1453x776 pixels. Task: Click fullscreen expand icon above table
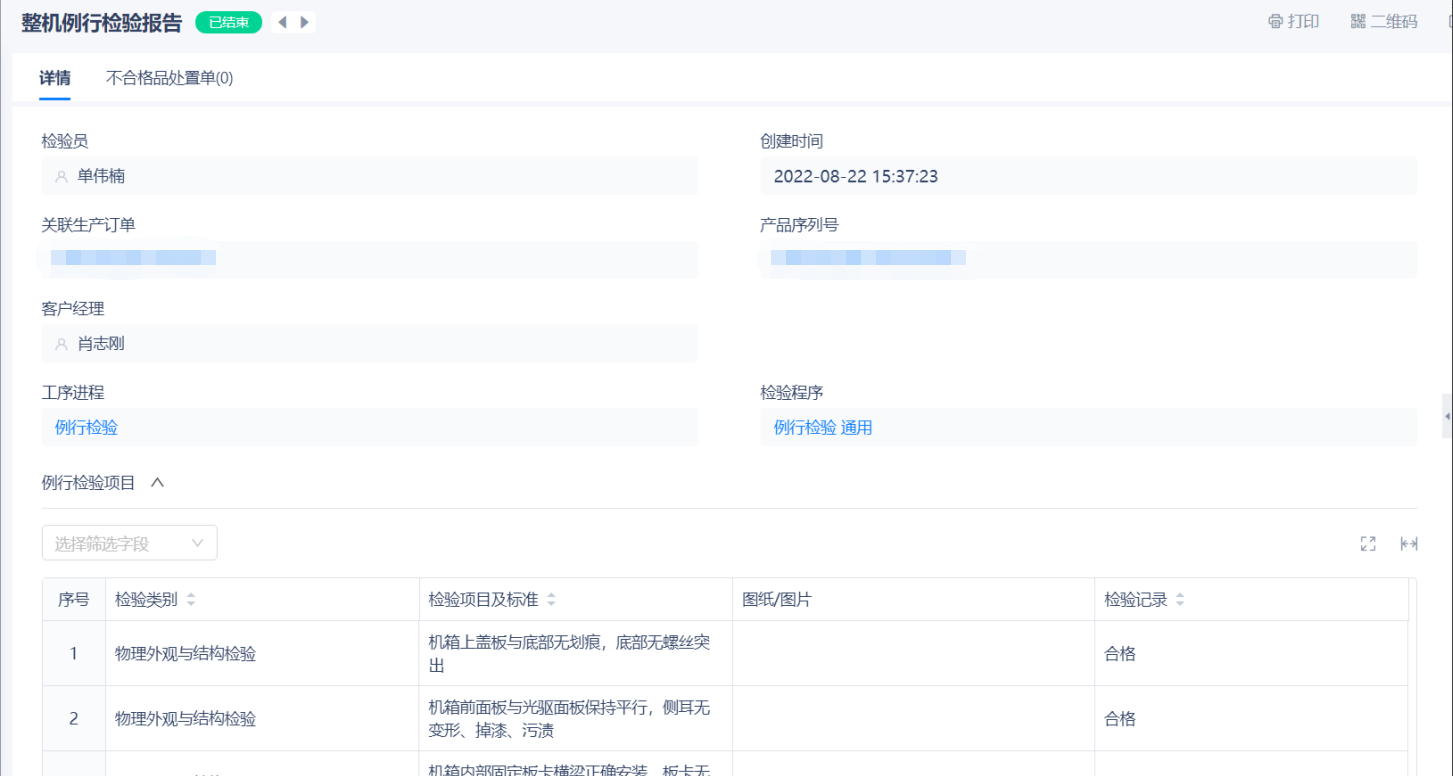[x=1368, y=543]
